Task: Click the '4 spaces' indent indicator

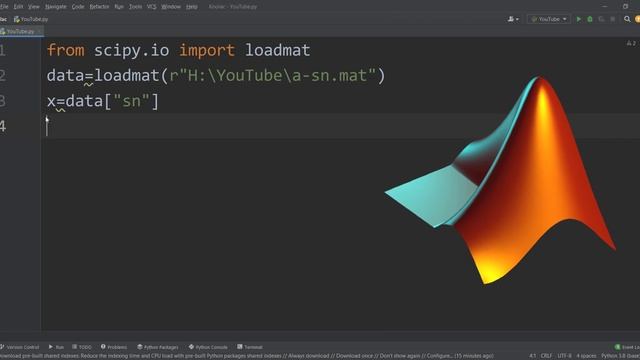Action: pos(586,356)
